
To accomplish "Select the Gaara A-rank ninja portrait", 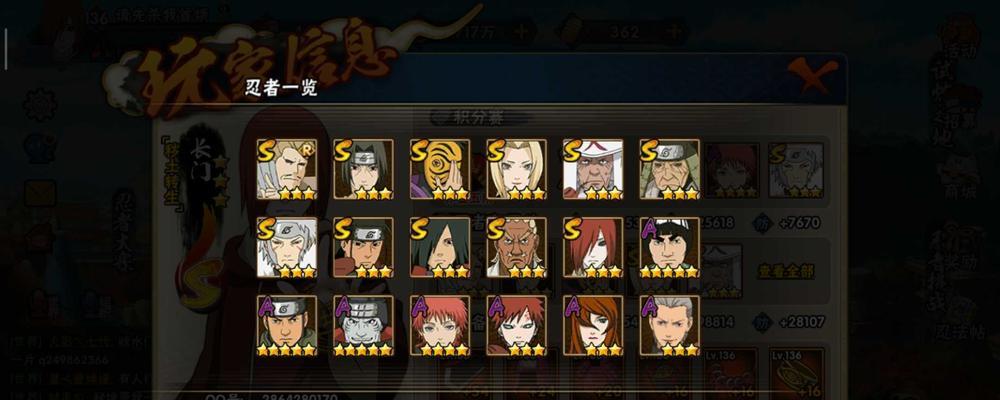I will point(517,325).
